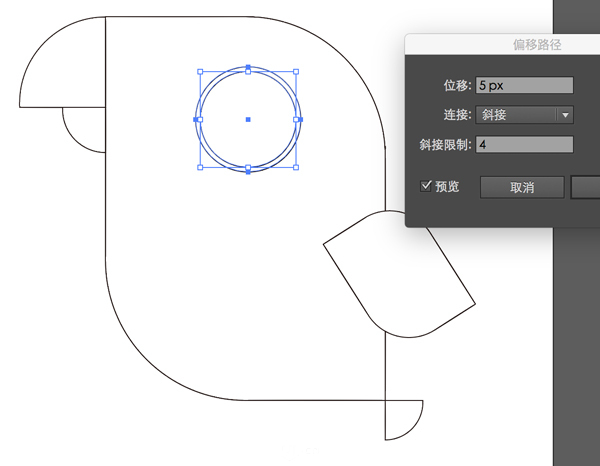Click the top-right bounding box handle of the circle
The image size is (600, 466).
296,72
